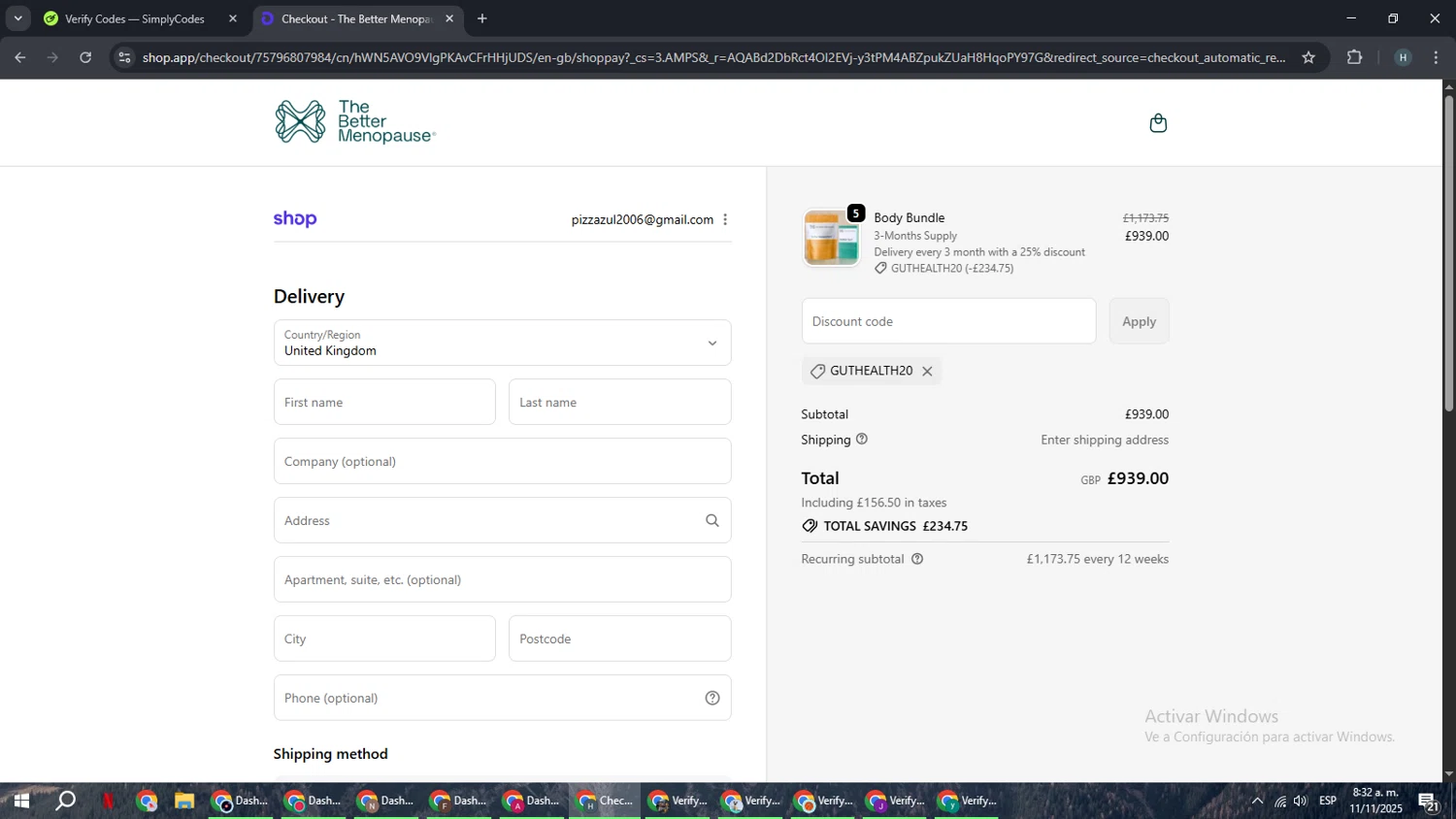Image resolution: width=1456 pixels, height=819 pixels.
Task: Click the Shop Pay logo
Action: [x=295, y=219]
